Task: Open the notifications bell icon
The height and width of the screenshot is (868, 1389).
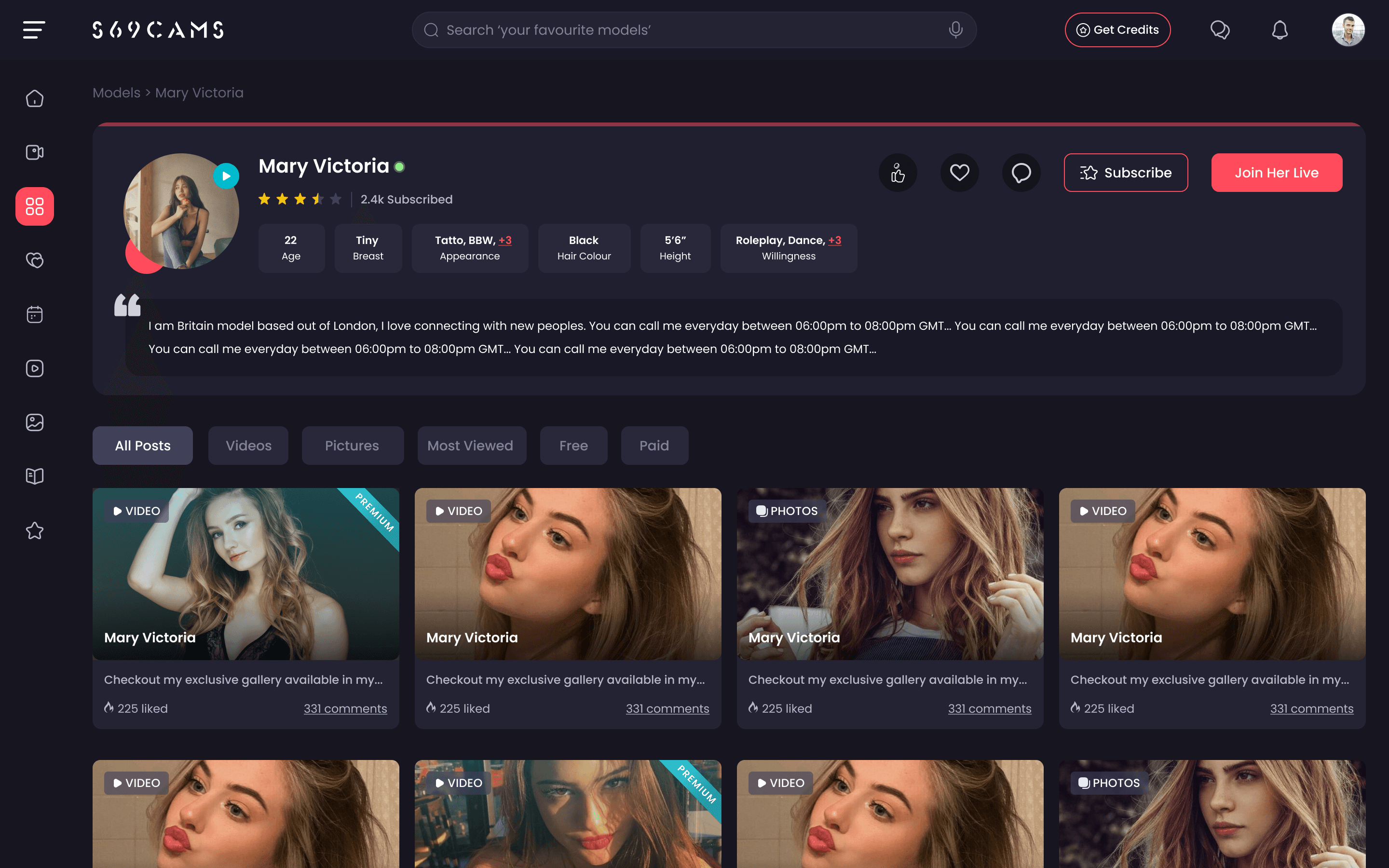Action: (x=1280, y=30)
